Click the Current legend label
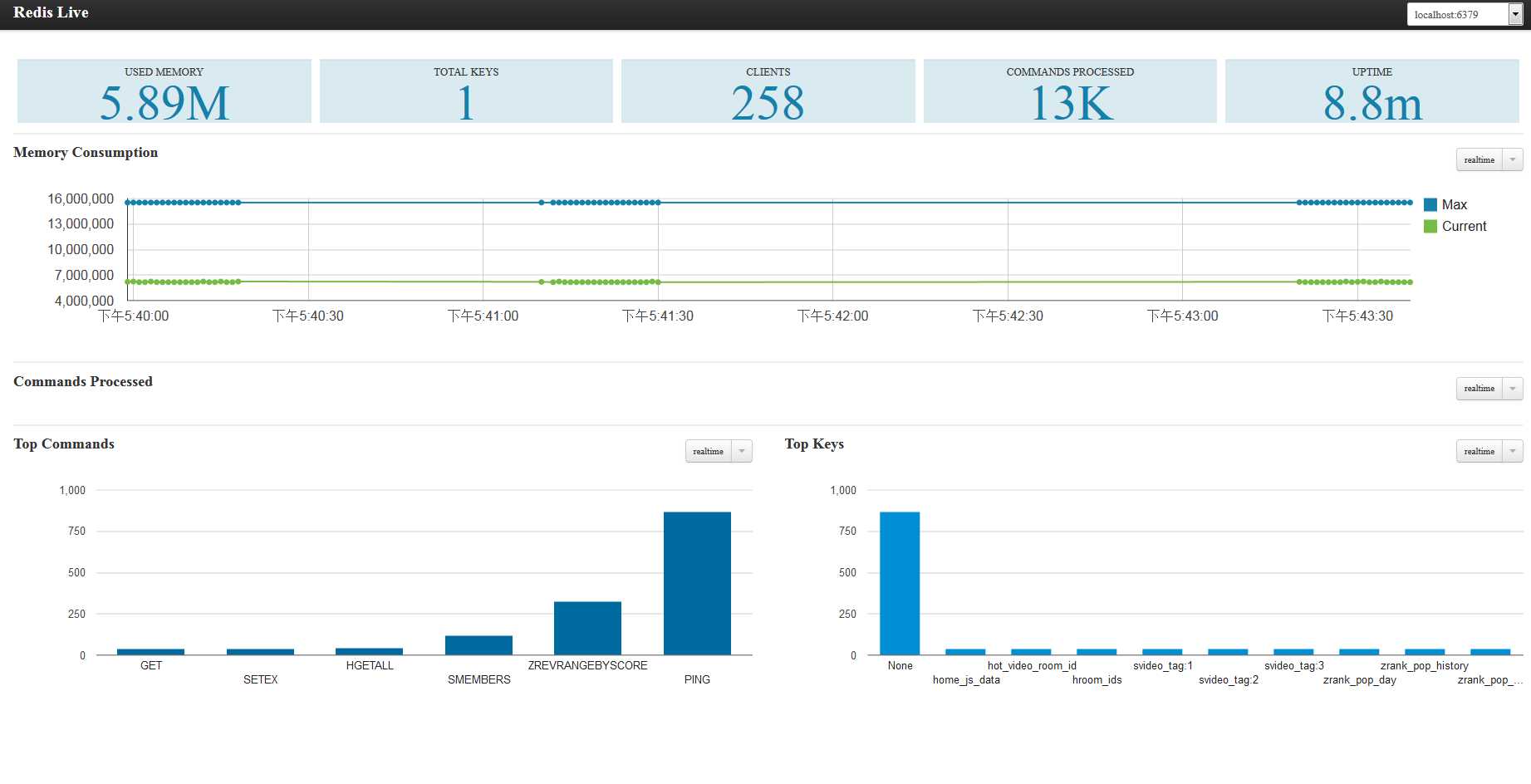This screenshot has height=784, width=1531. (x=1464, y=226)
